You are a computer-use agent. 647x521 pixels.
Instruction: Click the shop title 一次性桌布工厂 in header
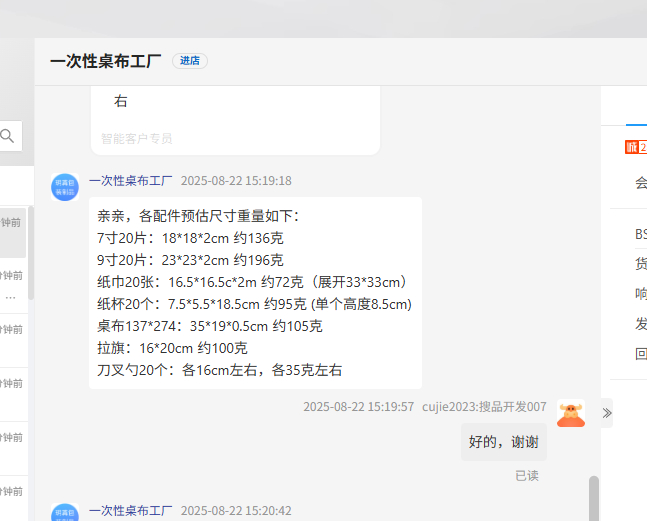[x=105, y=61]
